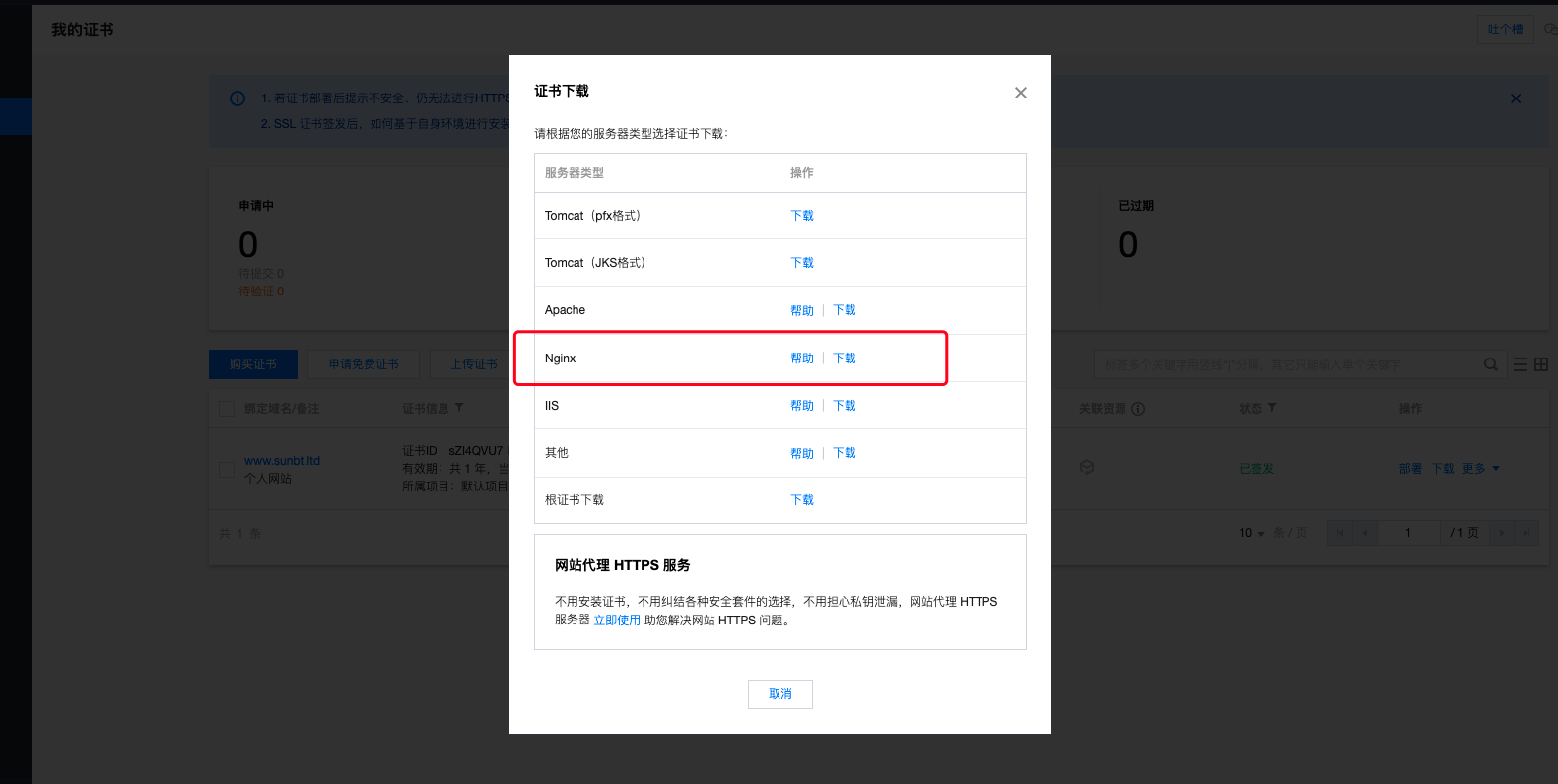Switch to grid view layout icon

tap(1541, 364)
